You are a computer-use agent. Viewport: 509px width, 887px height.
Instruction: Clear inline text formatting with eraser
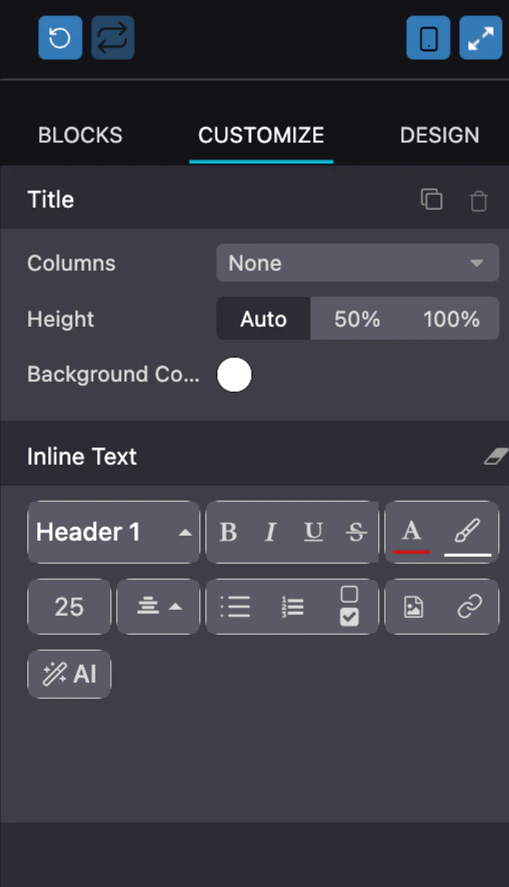496,457
